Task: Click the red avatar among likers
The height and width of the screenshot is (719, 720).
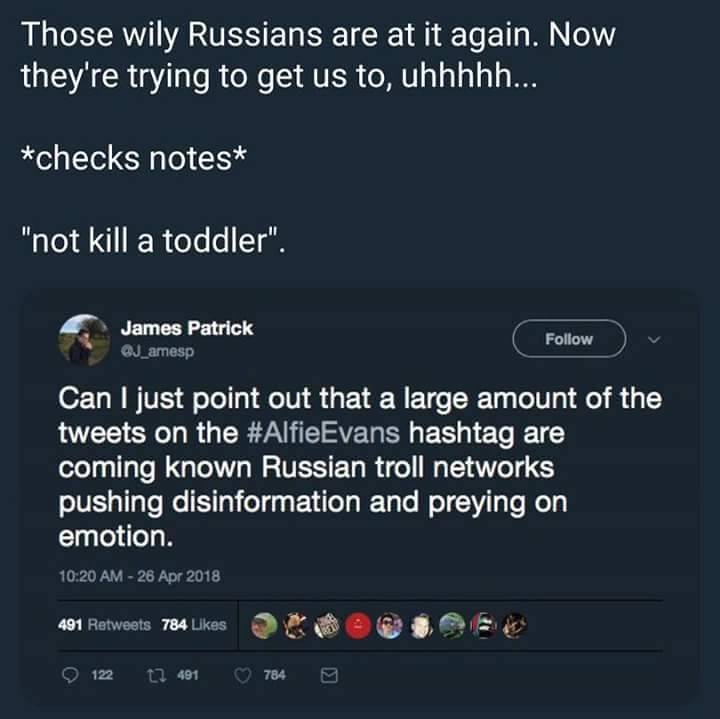Action: (357, 625)
